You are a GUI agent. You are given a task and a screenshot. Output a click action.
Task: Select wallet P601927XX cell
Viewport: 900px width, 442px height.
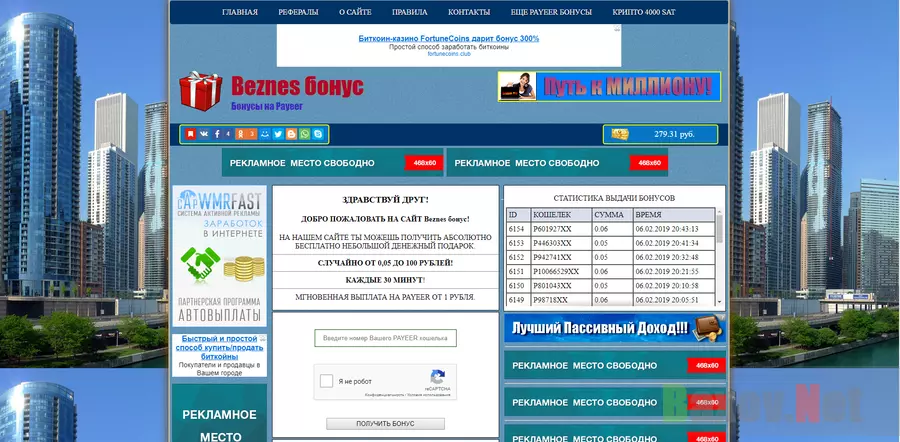pos(561,229)
